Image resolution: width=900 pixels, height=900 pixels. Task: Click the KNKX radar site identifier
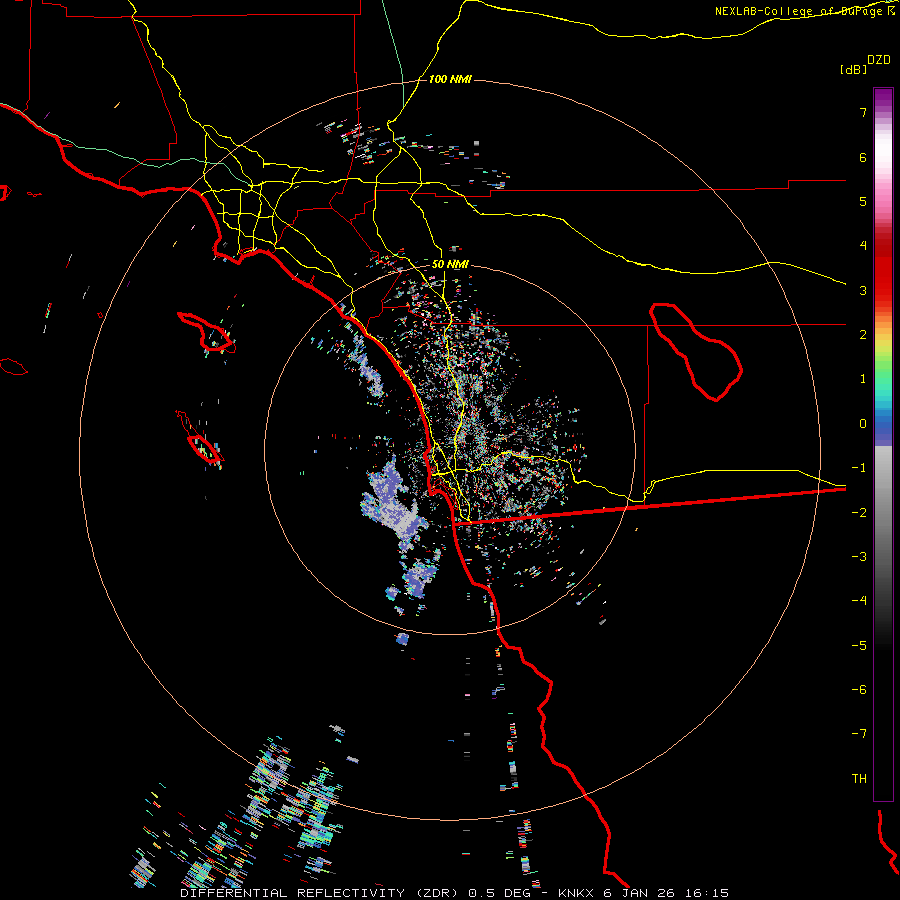click(576, 893)
